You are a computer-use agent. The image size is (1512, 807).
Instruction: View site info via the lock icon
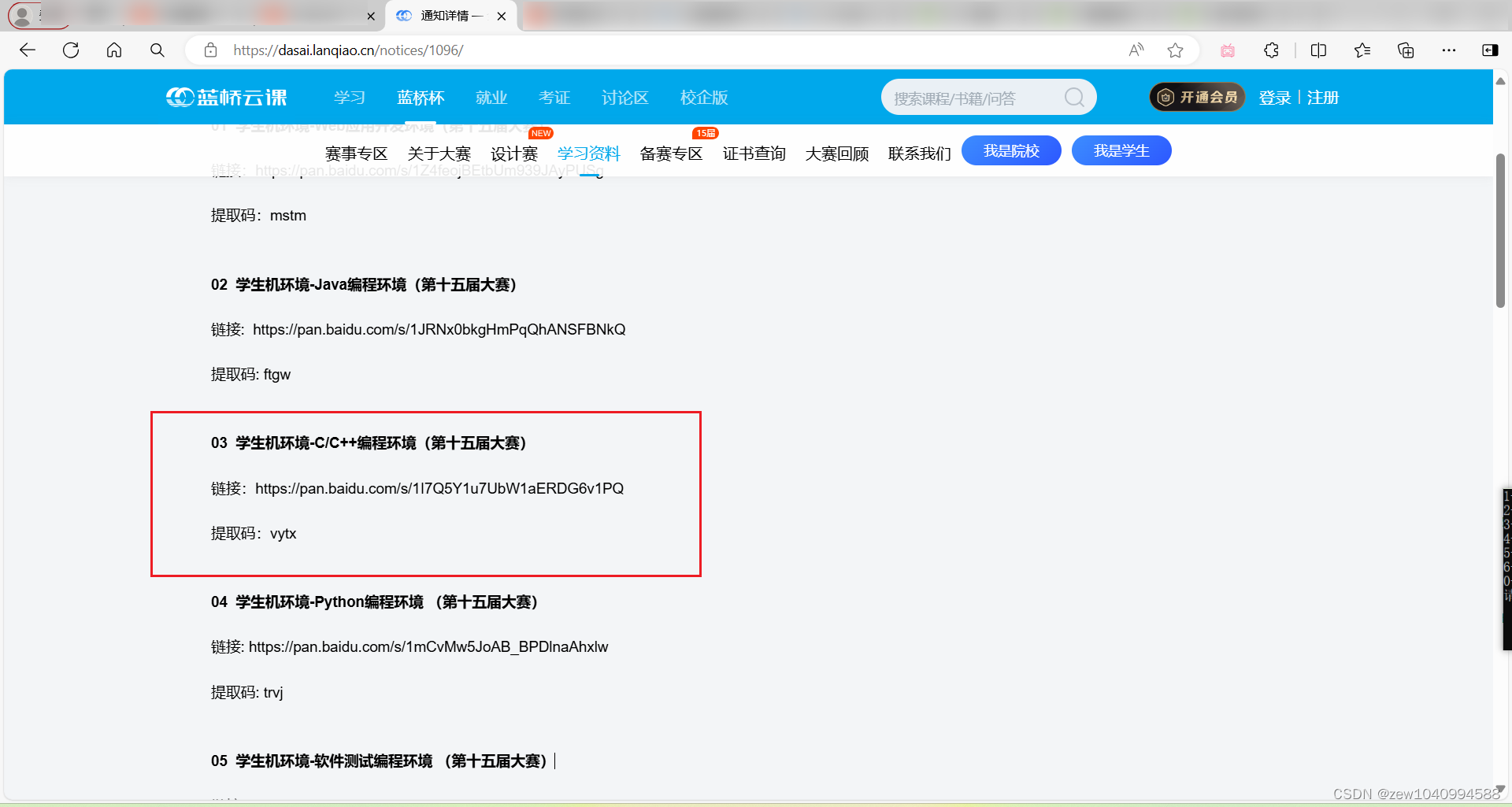(210, 50)
